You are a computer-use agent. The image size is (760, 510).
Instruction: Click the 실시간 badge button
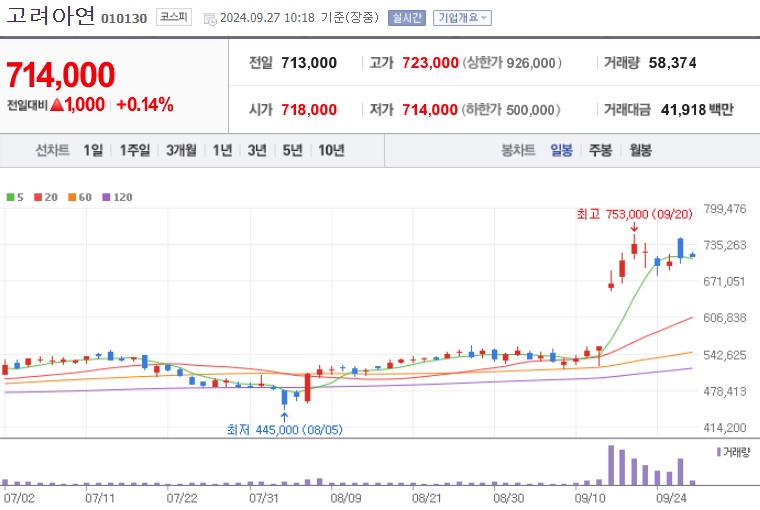[x=407, y=18]
